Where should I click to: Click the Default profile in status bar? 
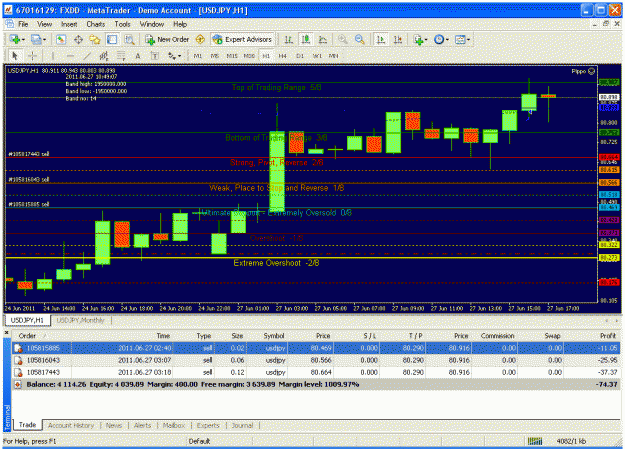pos(199,441)
